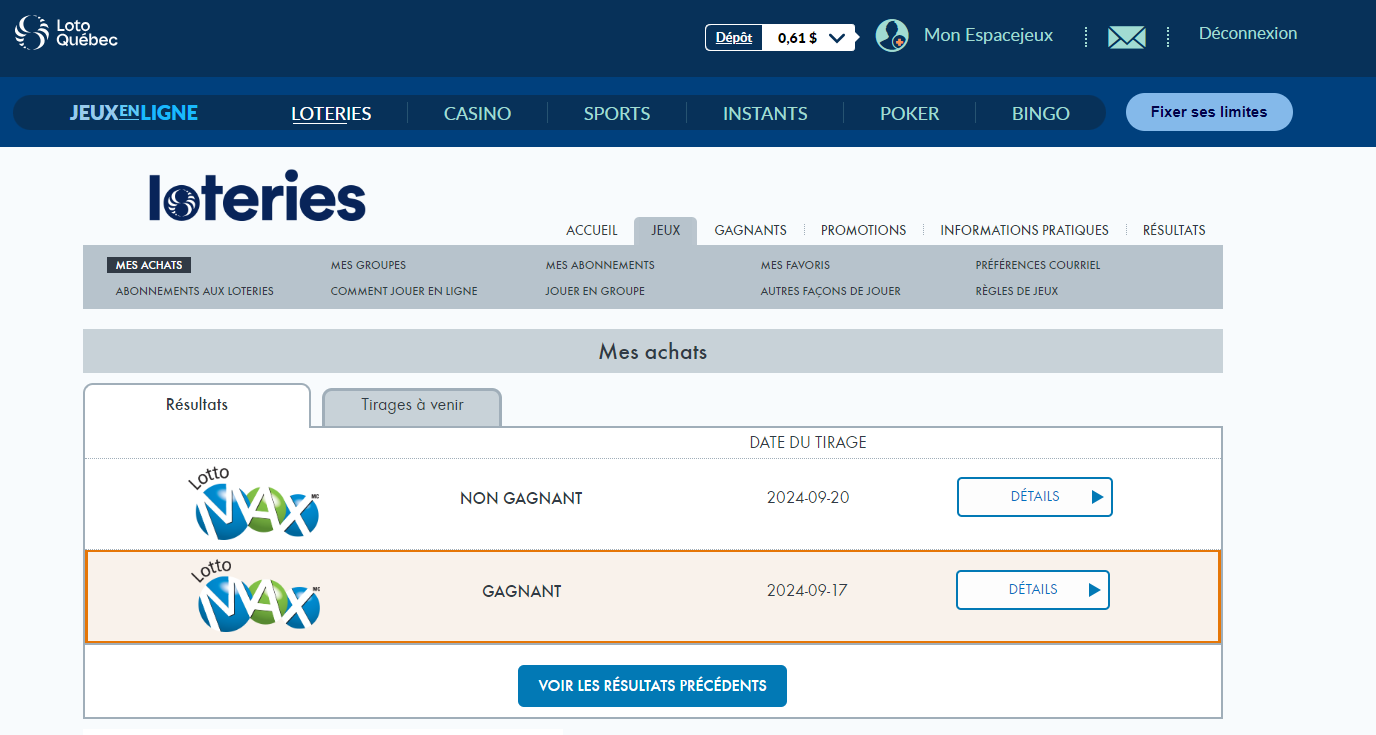1376x735 pixels.
Task: Click the arrow in 2024-09-17 DÉTAILS button
Action: (1095, 590)
